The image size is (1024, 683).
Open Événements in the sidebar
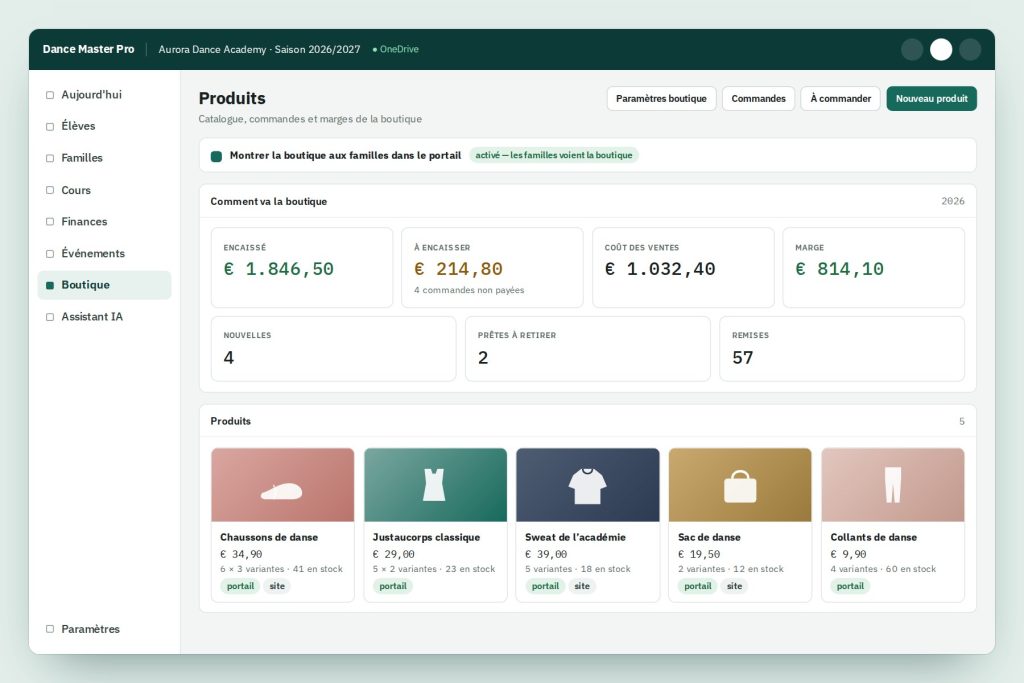click(x=104, y=253)
